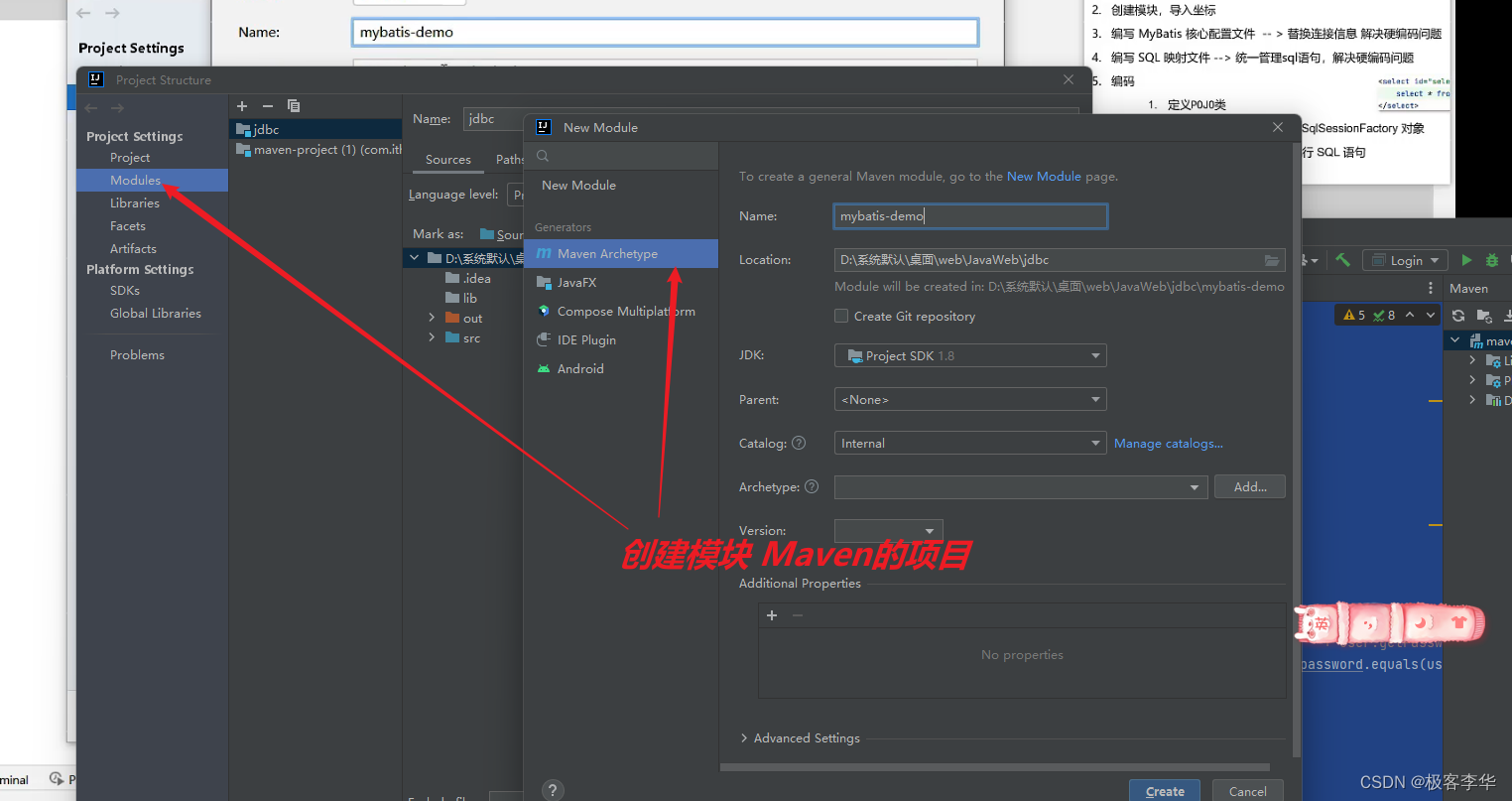Select the IDE Plugin generator
Screen dimensions: 1512x801
click(x=621, y=339)
